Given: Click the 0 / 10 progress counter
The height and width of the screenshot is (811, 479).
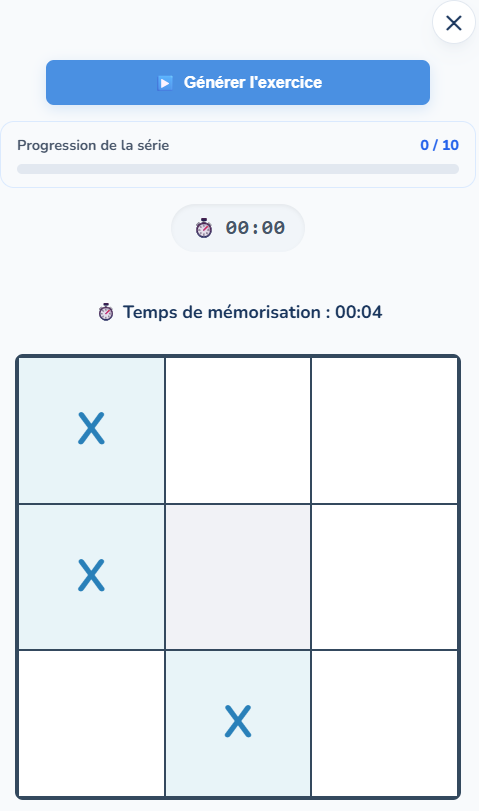Looking at the screenshot, I should pos(440,145).
